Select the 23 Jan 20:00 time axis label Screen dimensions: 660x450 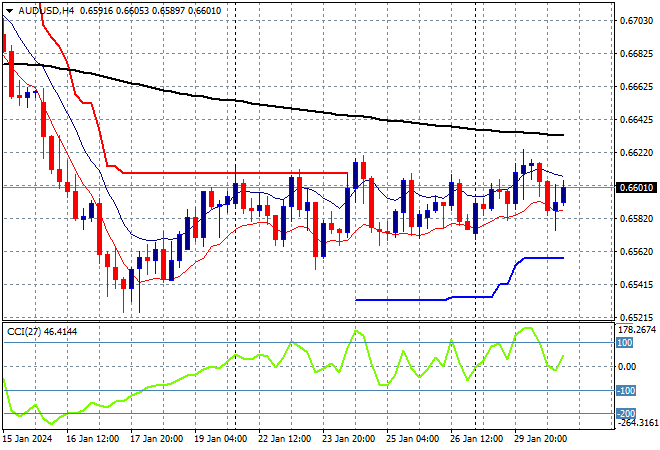pyautogui.click(x=349, y=439)
